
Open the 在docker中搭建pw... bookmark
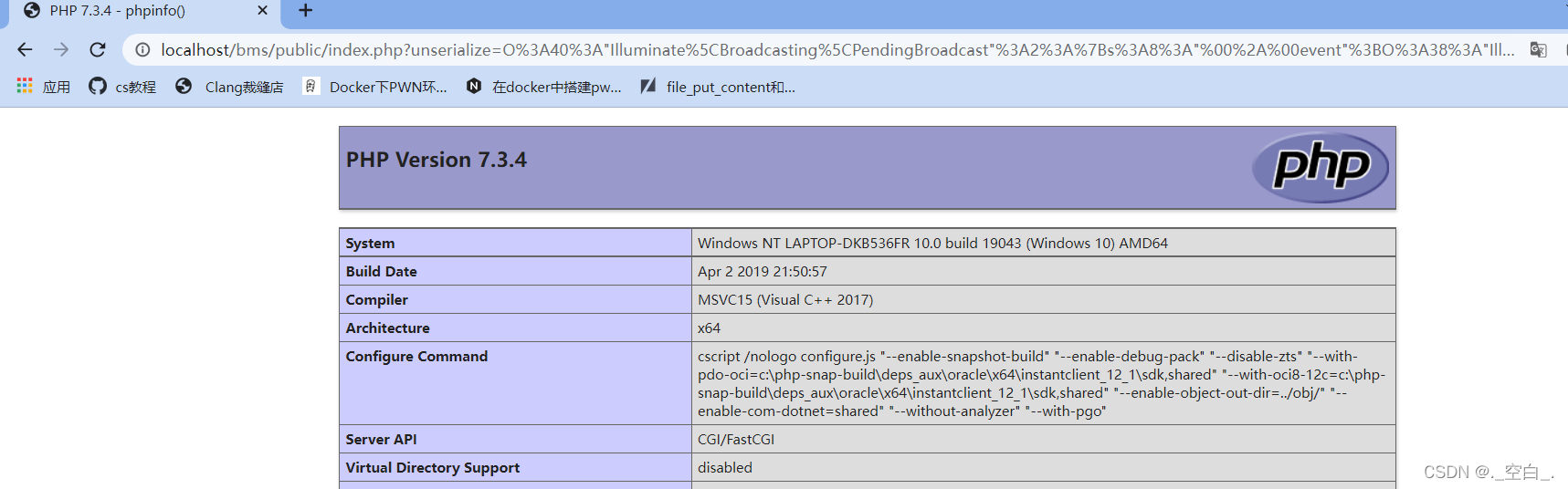(544, 87)
